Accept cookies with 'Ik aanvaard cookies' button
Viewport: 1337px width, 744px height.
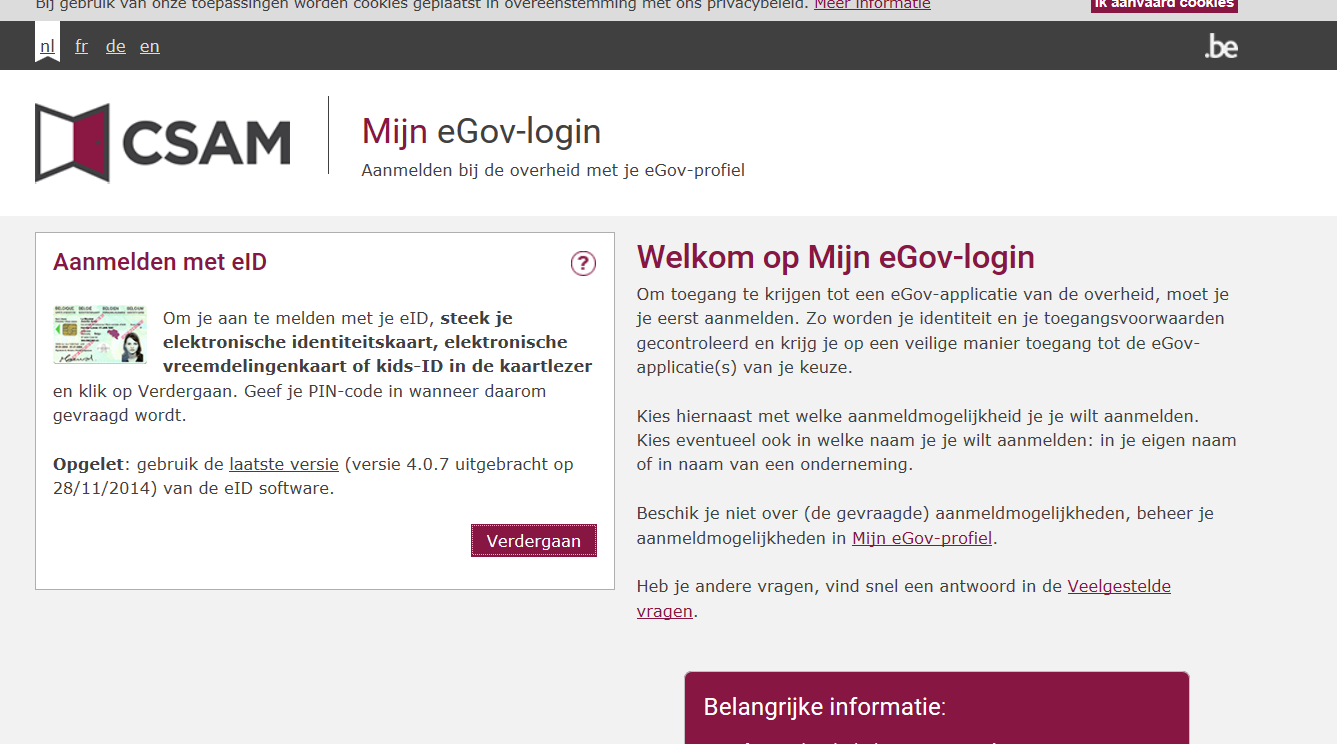(x=1164, y=5)
